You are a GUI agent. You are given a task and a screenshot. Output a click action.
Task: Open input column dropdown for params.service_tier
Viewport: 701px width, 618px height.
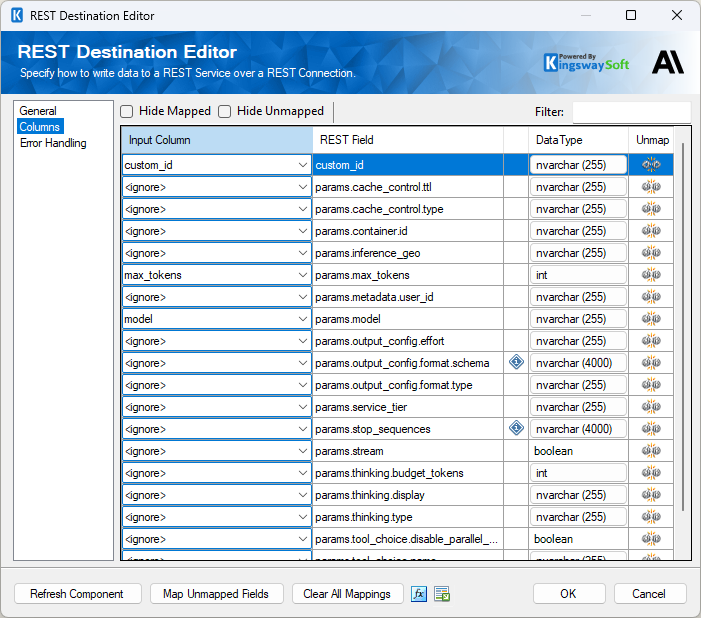pos(303,407)
